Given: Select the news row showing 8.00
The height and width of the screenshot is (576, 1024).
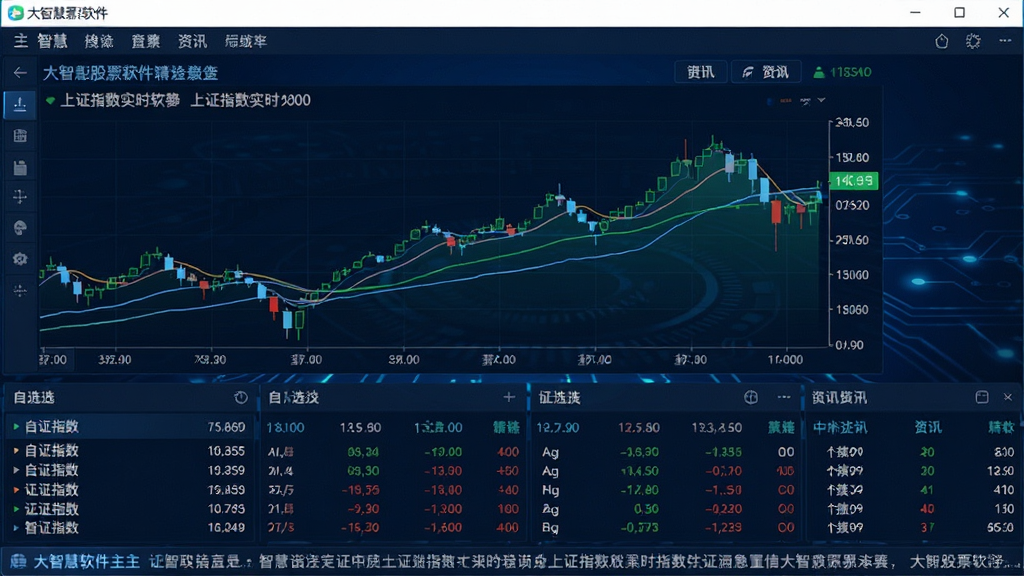Looking at the screenshot, I should [913, 452].
